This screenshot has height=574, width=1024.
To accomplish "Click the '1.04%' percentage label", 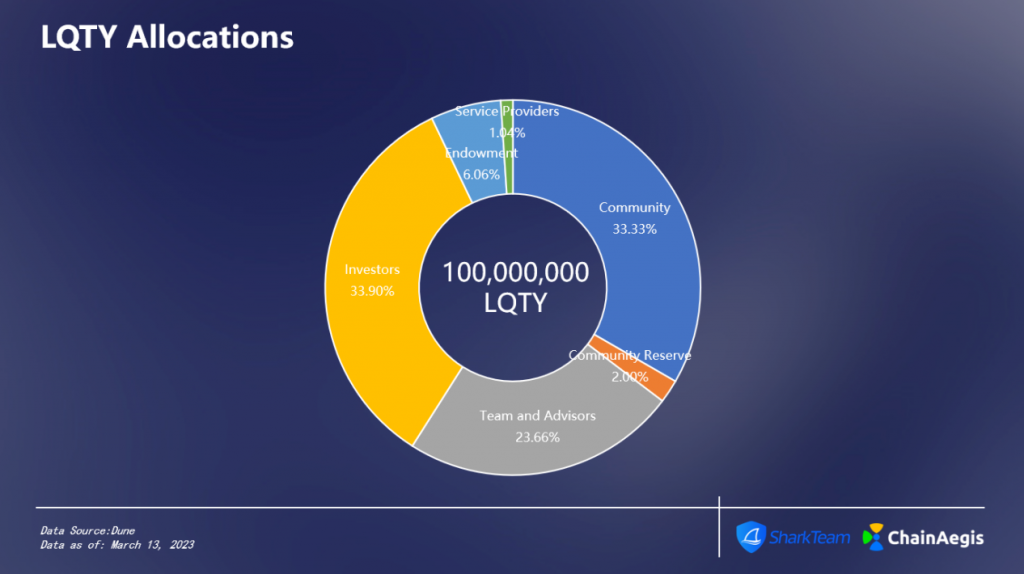I will pos(507,133).
